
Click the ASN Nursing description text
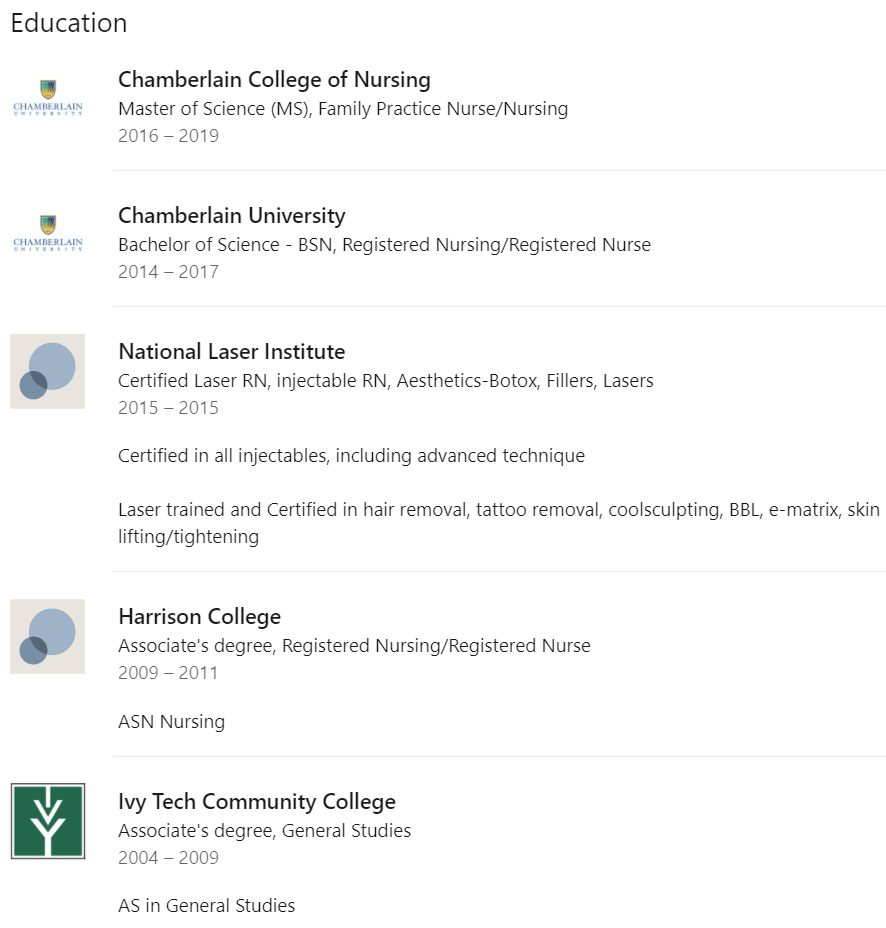171,722
